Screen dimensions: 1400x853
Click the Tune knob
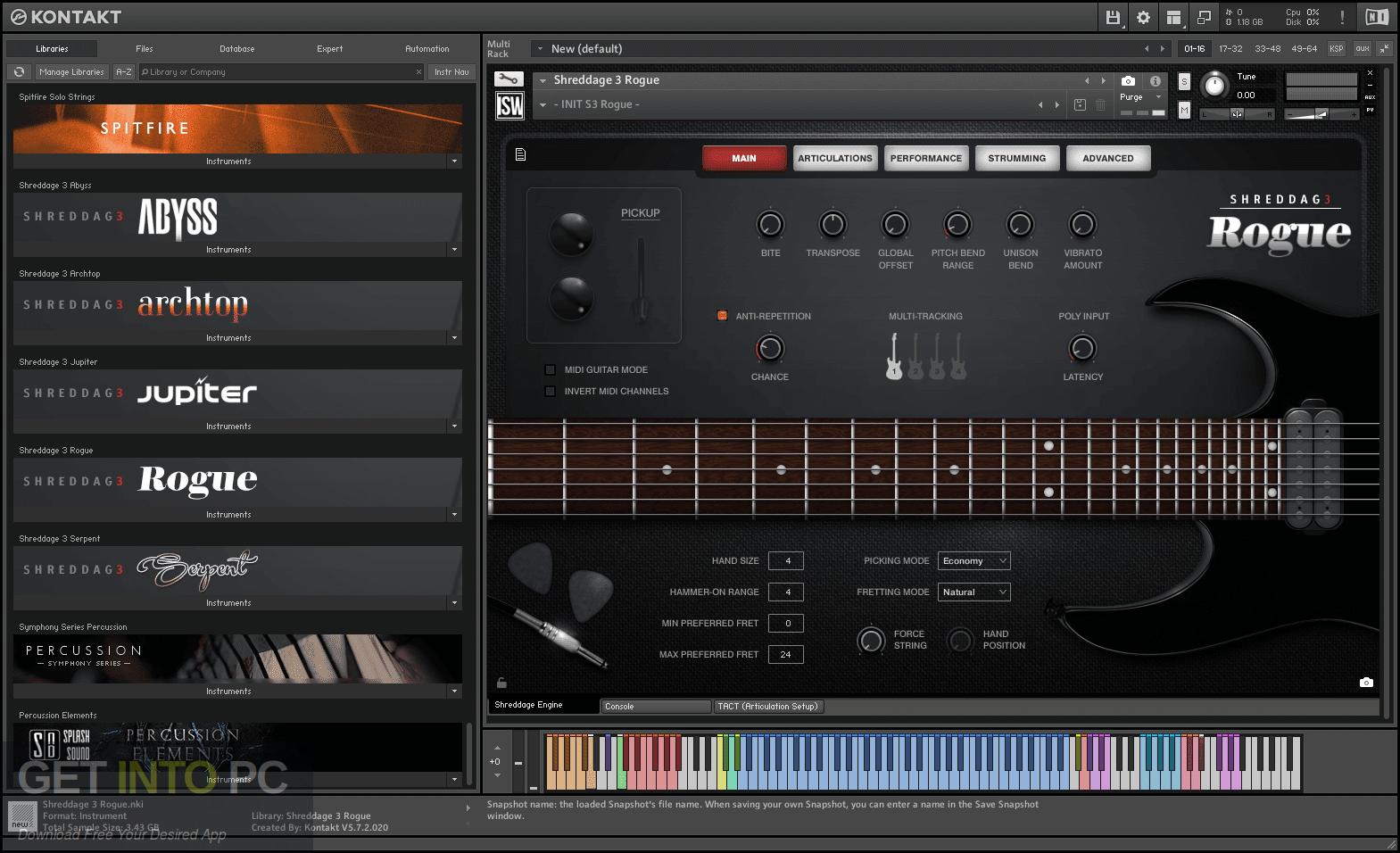(1214, 86)
